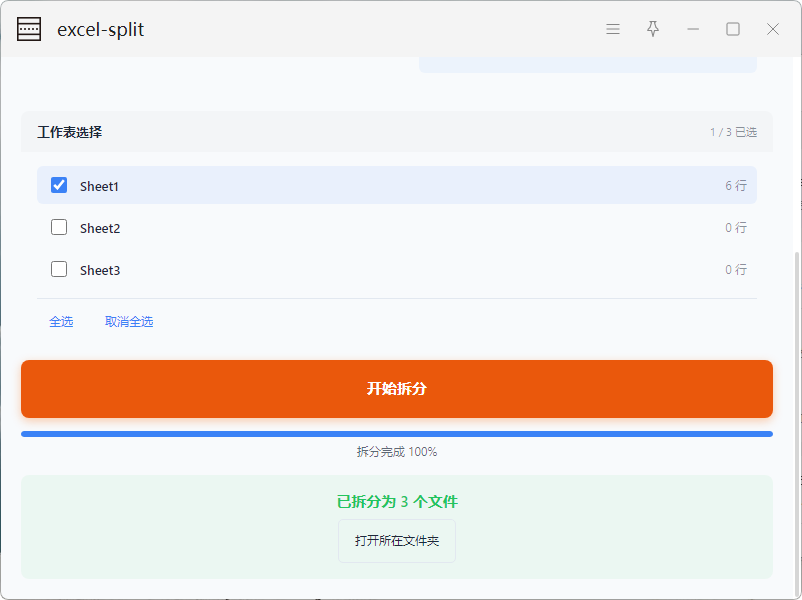Select the Sheet2 row label
802x600 pixels.
tap(100, 228)
